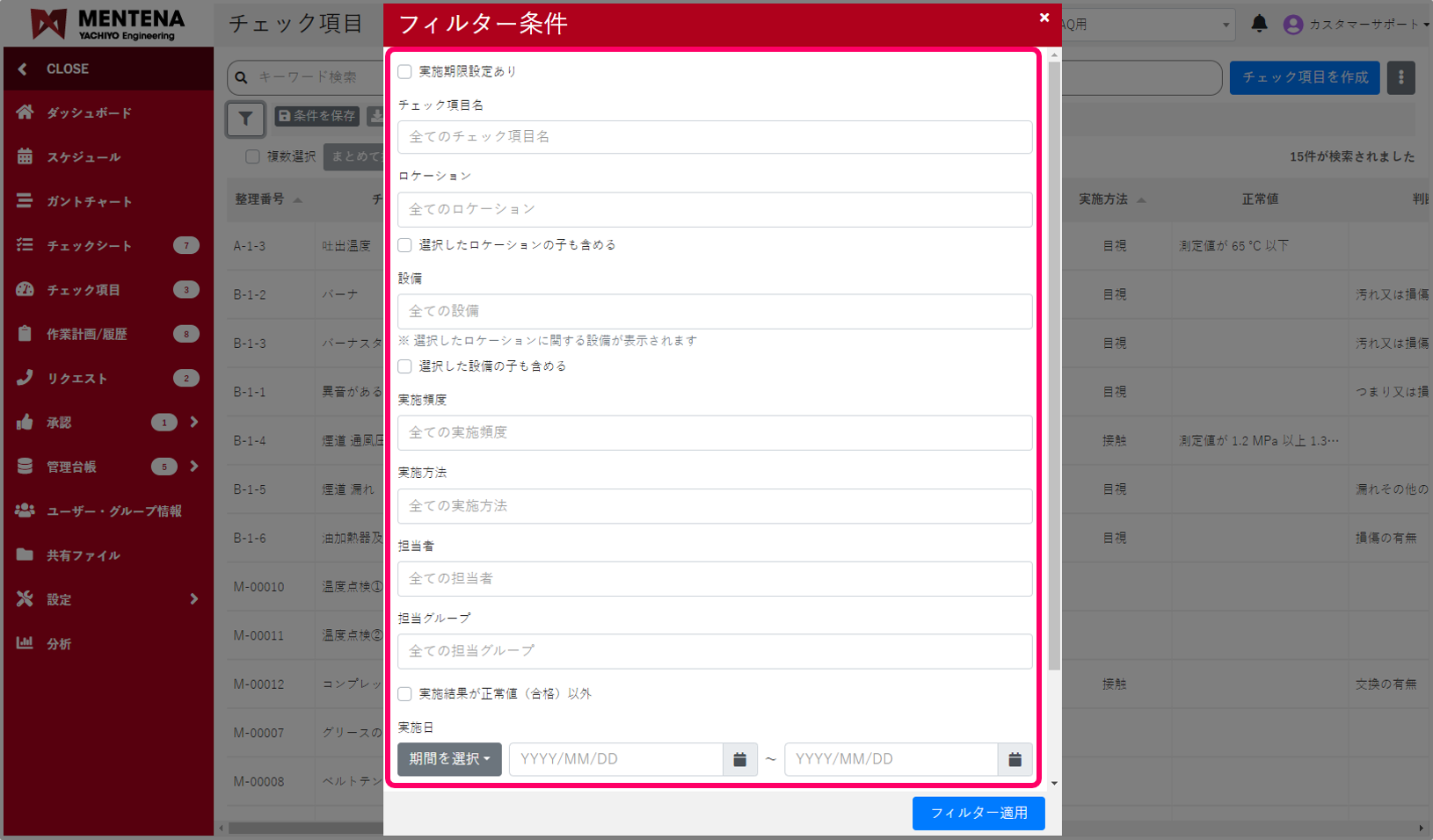Click the チェック項目を作成 button
Screen dimensions: 1433x840
1305,77
